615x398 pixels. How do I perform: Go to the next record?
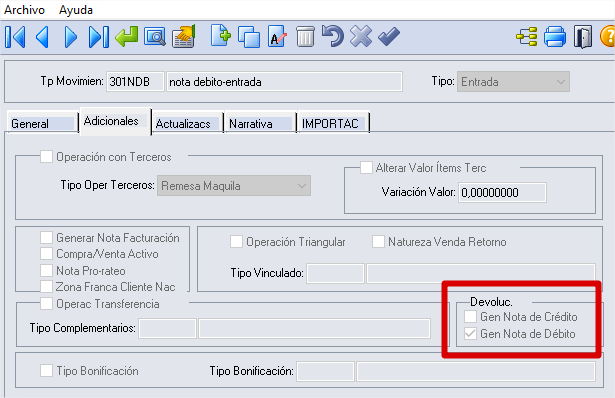pos(71,37)
